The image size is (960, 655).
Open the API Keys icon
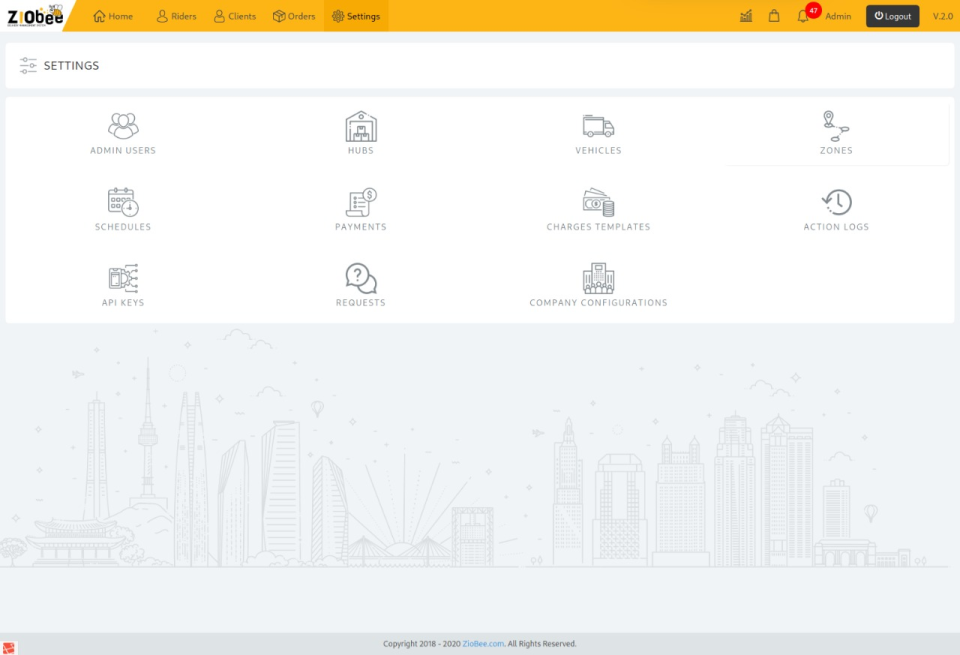[122, 276]
